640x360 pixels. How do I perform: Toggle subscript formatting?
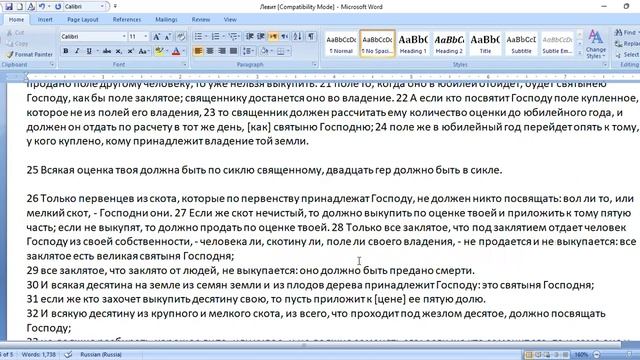[118, 51]
